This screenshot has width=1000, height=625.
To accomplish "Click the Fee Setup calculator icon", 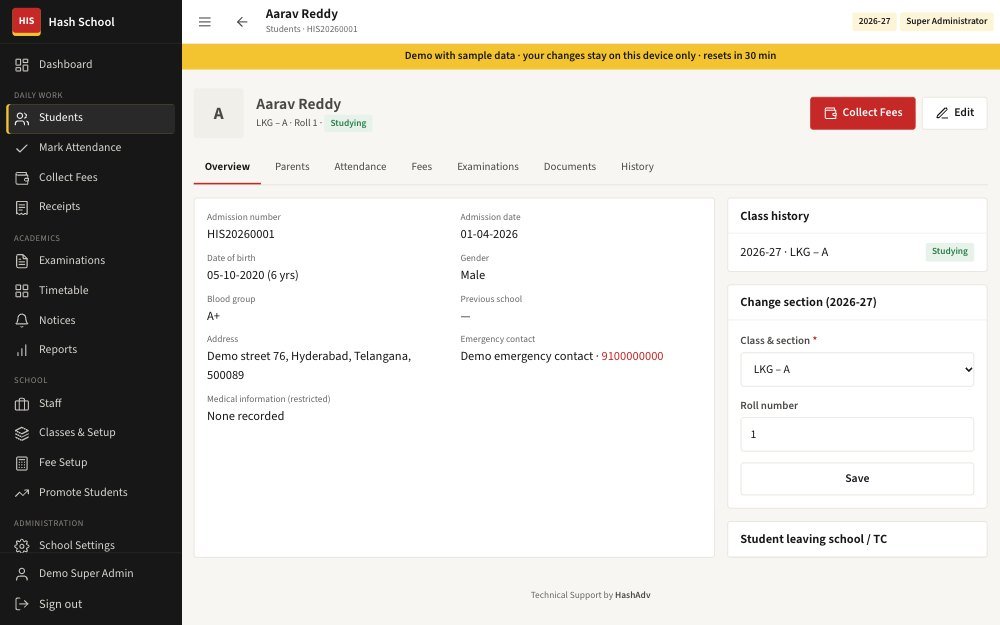I will coord(22,463).
